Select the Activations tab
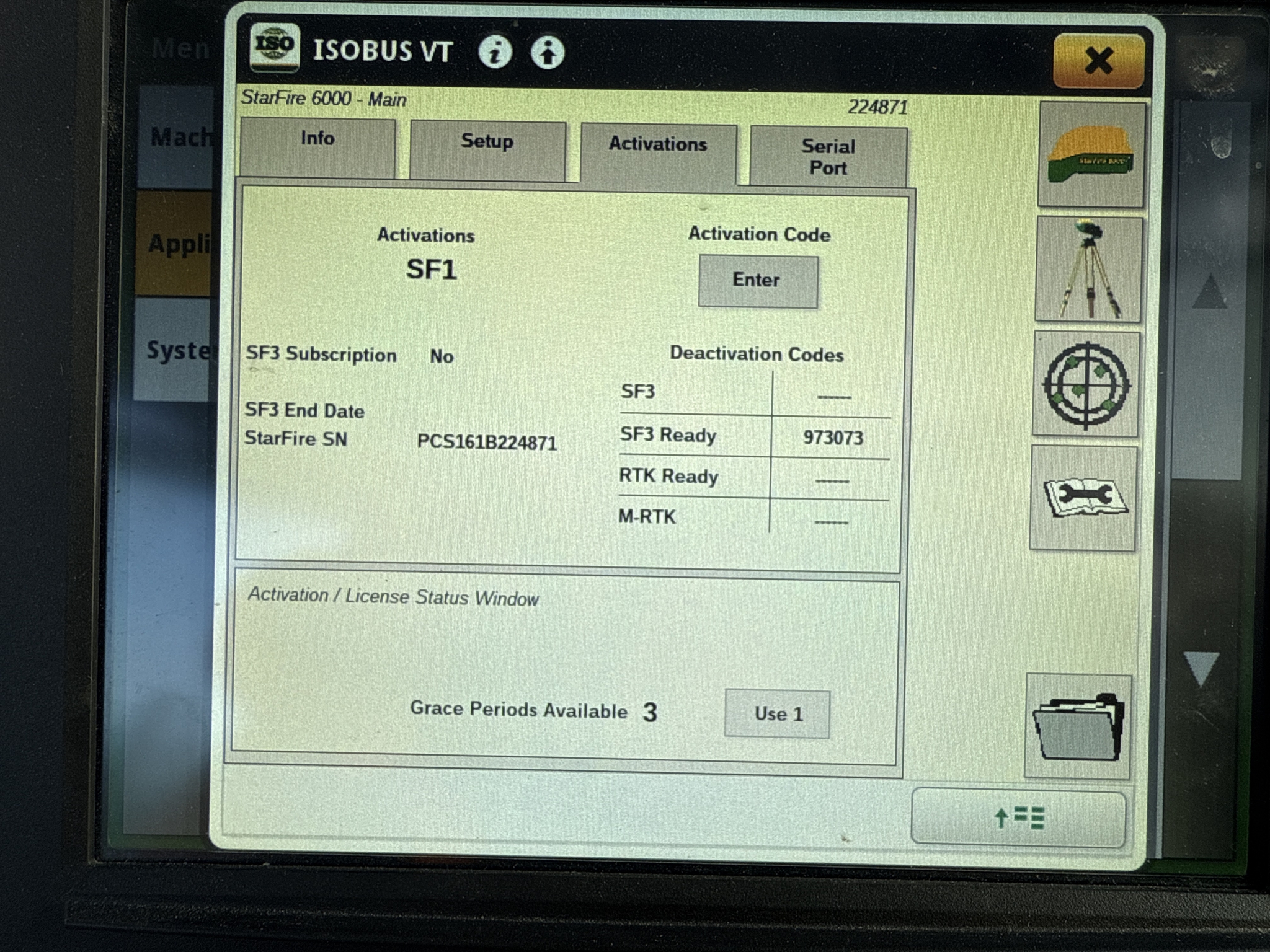Image resolution: width=1270 pixels, height=952 pixels. tap(658, 154)
